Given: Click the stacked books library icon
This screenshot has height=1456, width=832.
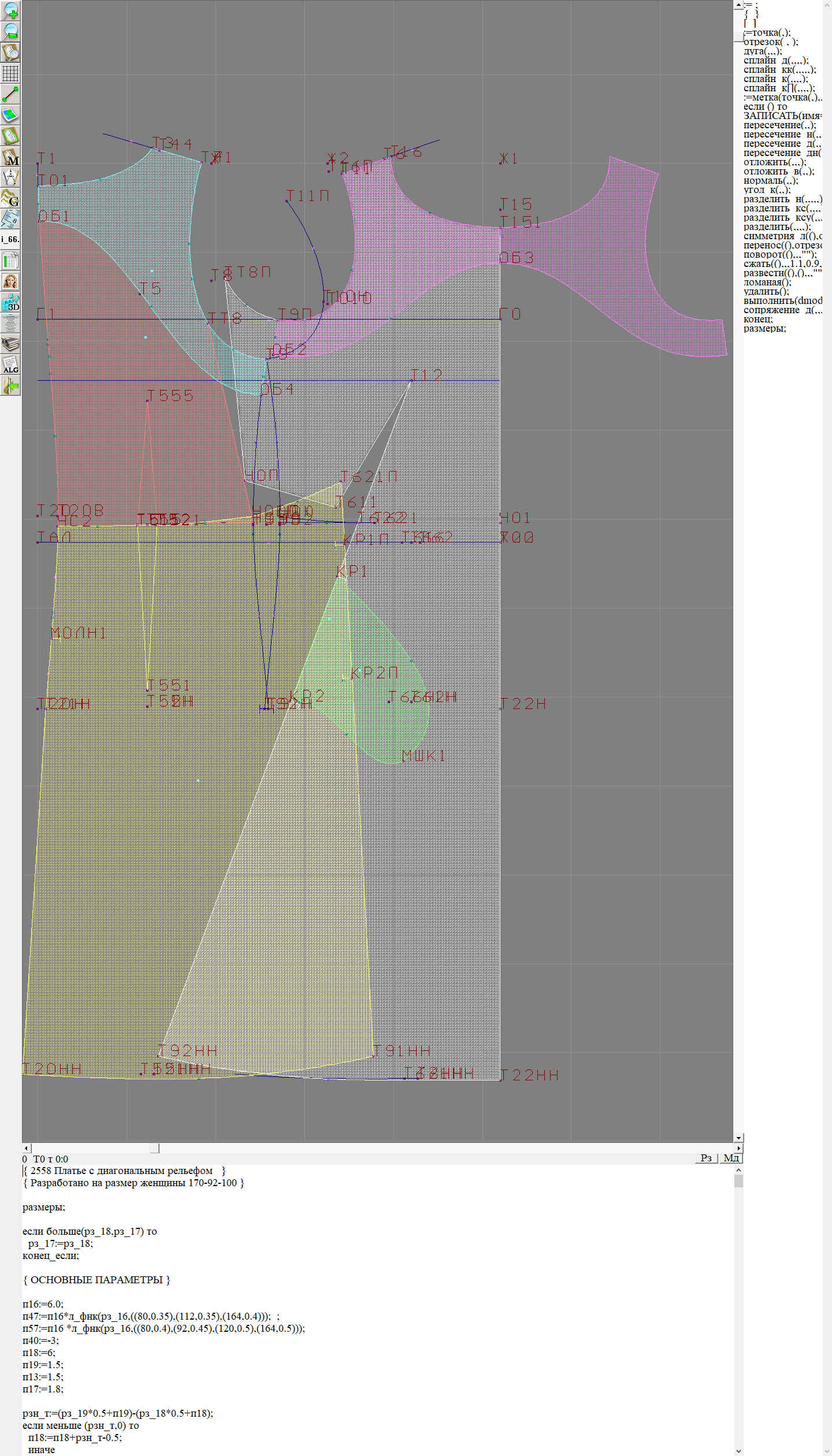Looking at the screenshot, I should (x=10, y=344).
